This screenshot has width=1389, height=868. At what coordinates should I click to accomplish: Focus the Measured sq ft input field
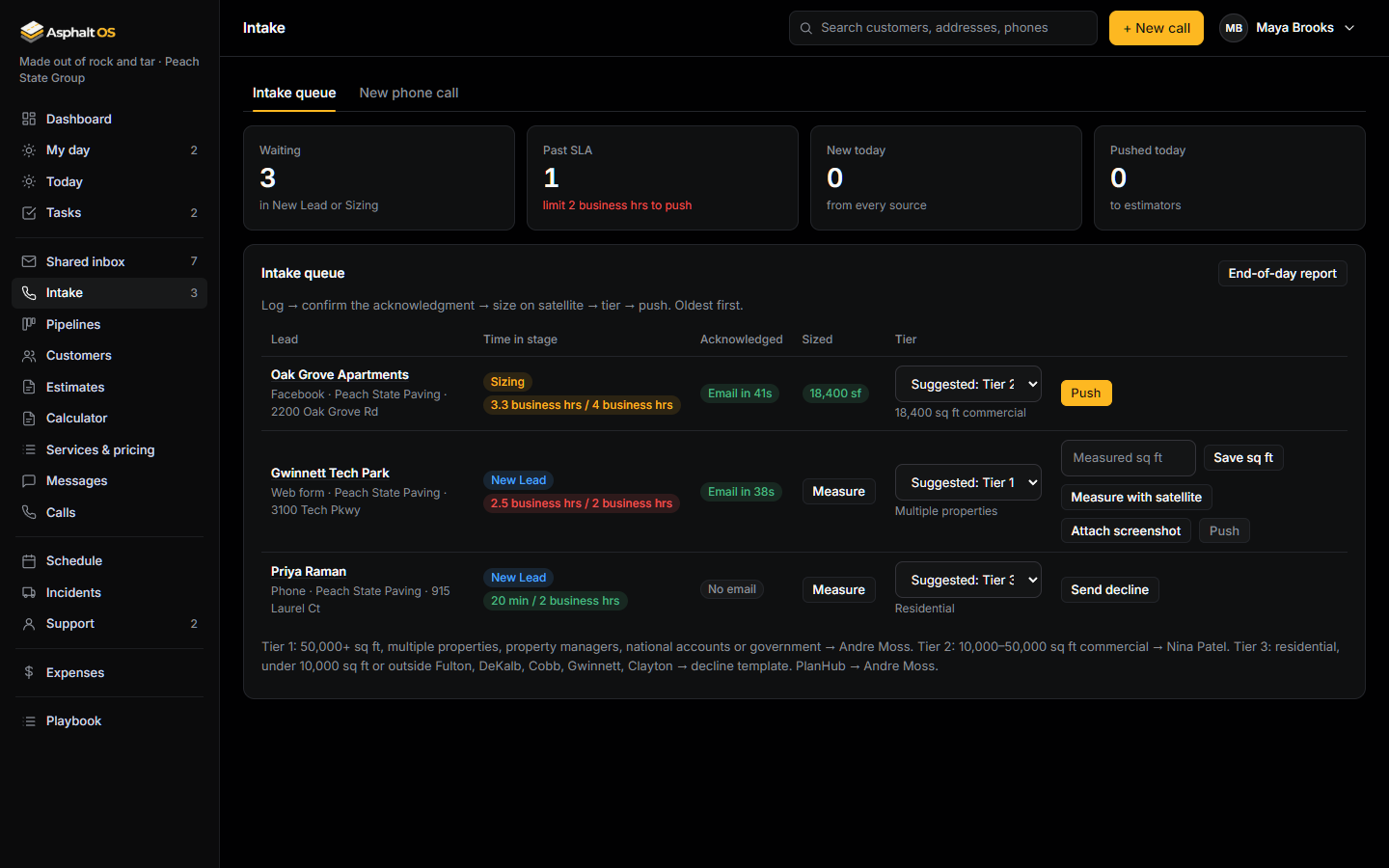tap(1129, 458)
